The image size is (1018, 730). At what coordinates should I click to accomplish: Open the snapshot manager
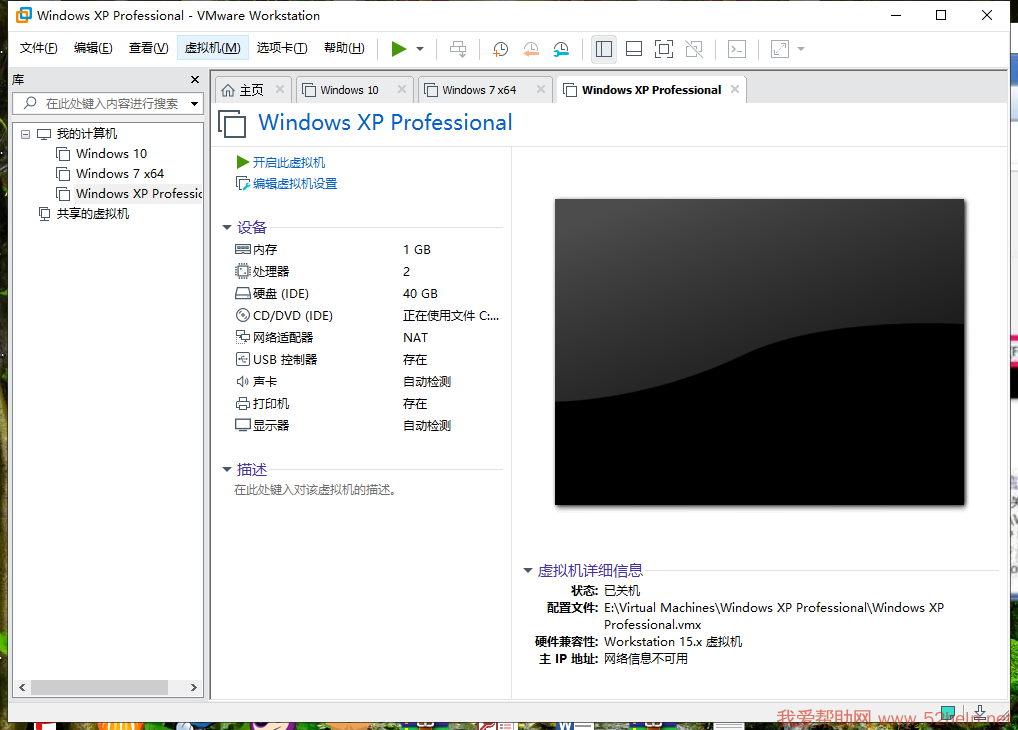click(561, 49)
